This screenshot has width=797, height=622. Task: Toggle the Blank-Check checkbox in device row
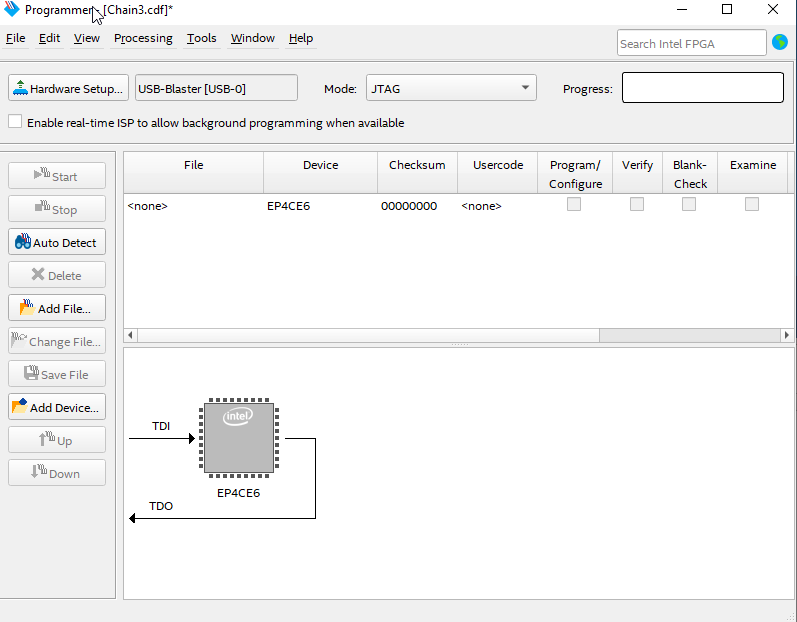689,205
